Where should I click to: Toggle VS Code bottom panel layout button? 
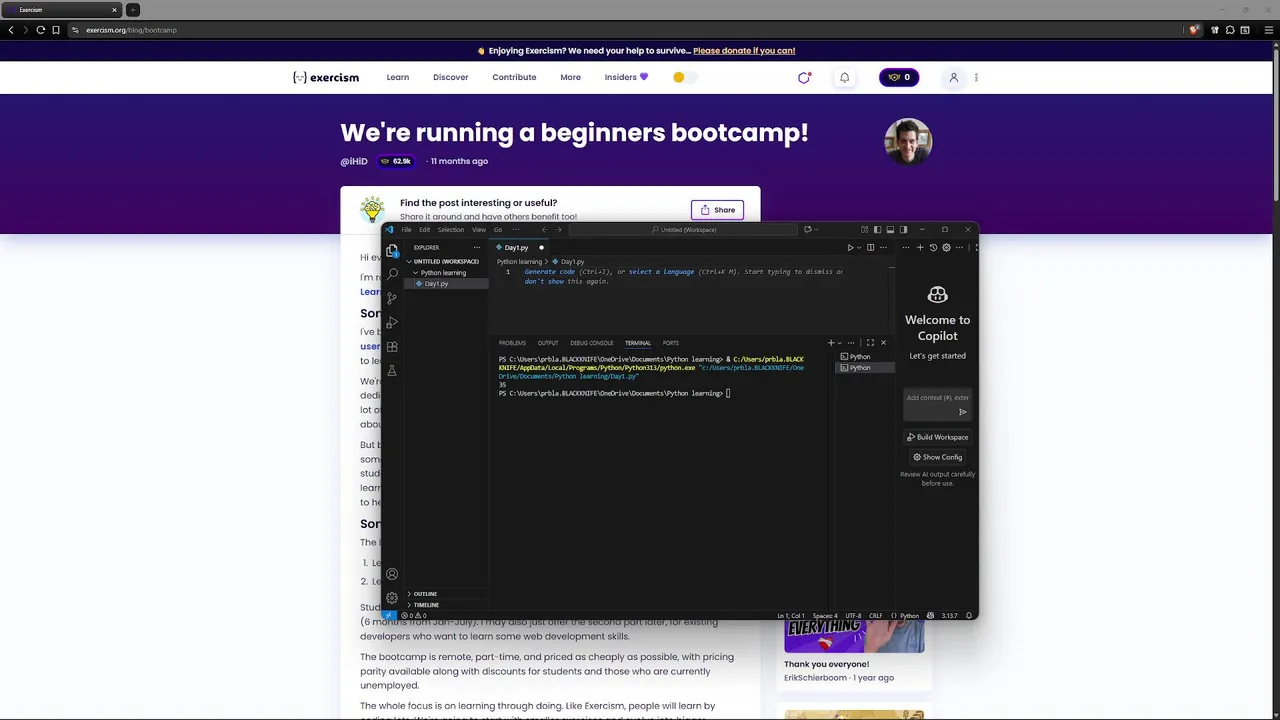890,230
